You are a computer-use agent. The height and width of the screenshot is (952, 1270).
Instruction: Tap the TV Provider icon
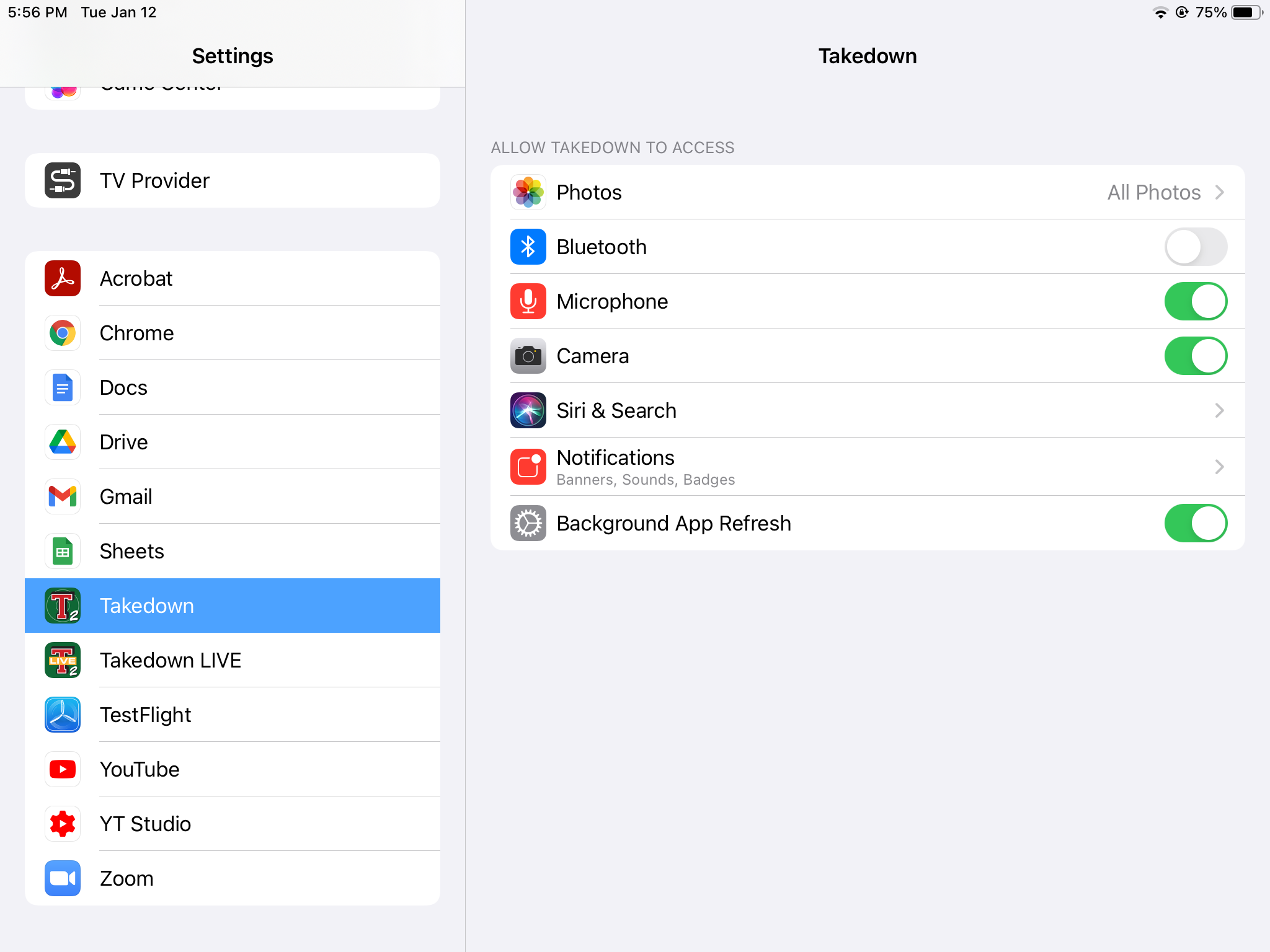tap(63, 180)
